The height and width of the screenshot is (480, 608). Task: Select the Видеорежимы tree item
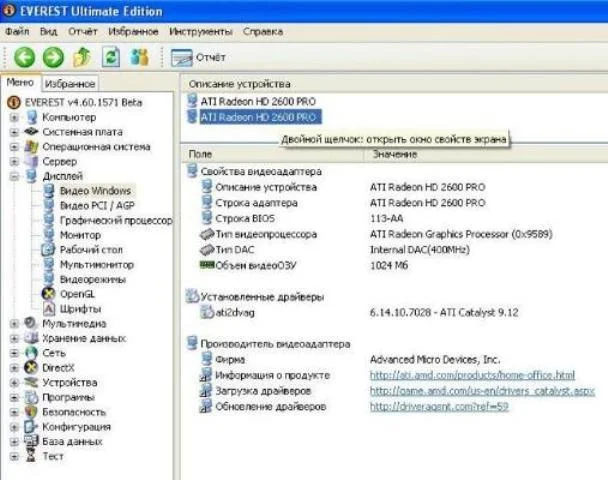point(93,279)
